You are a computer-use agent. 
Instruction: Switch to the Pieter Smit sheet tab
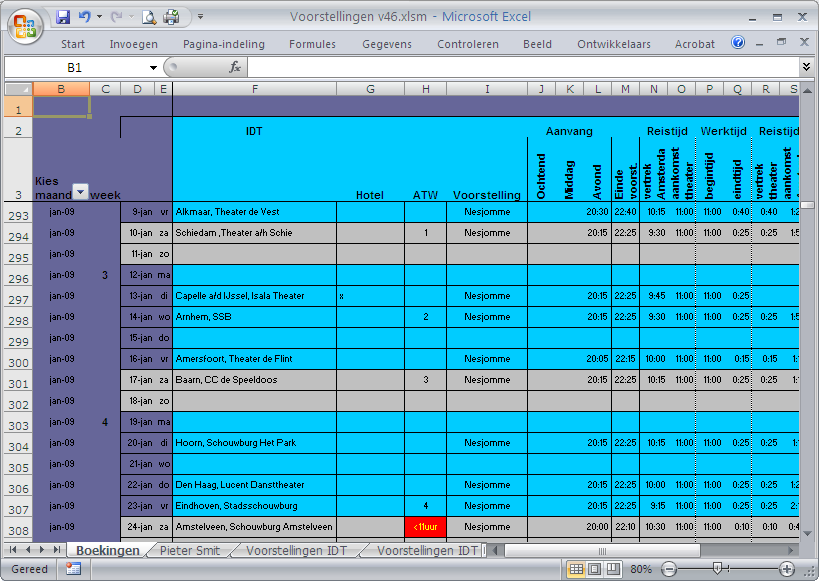click(190, 550)
